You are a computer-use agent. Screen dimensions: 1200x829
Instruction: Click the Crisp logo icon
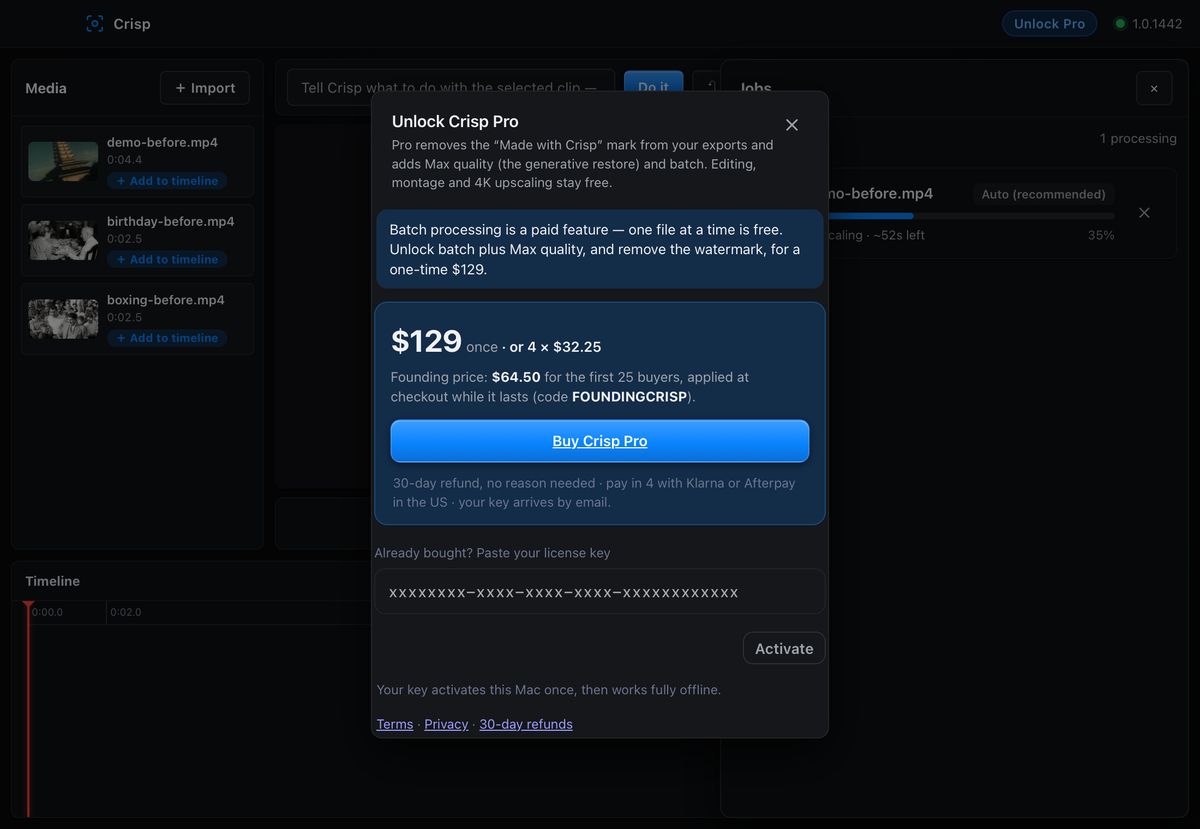click(x=95, y=23)
